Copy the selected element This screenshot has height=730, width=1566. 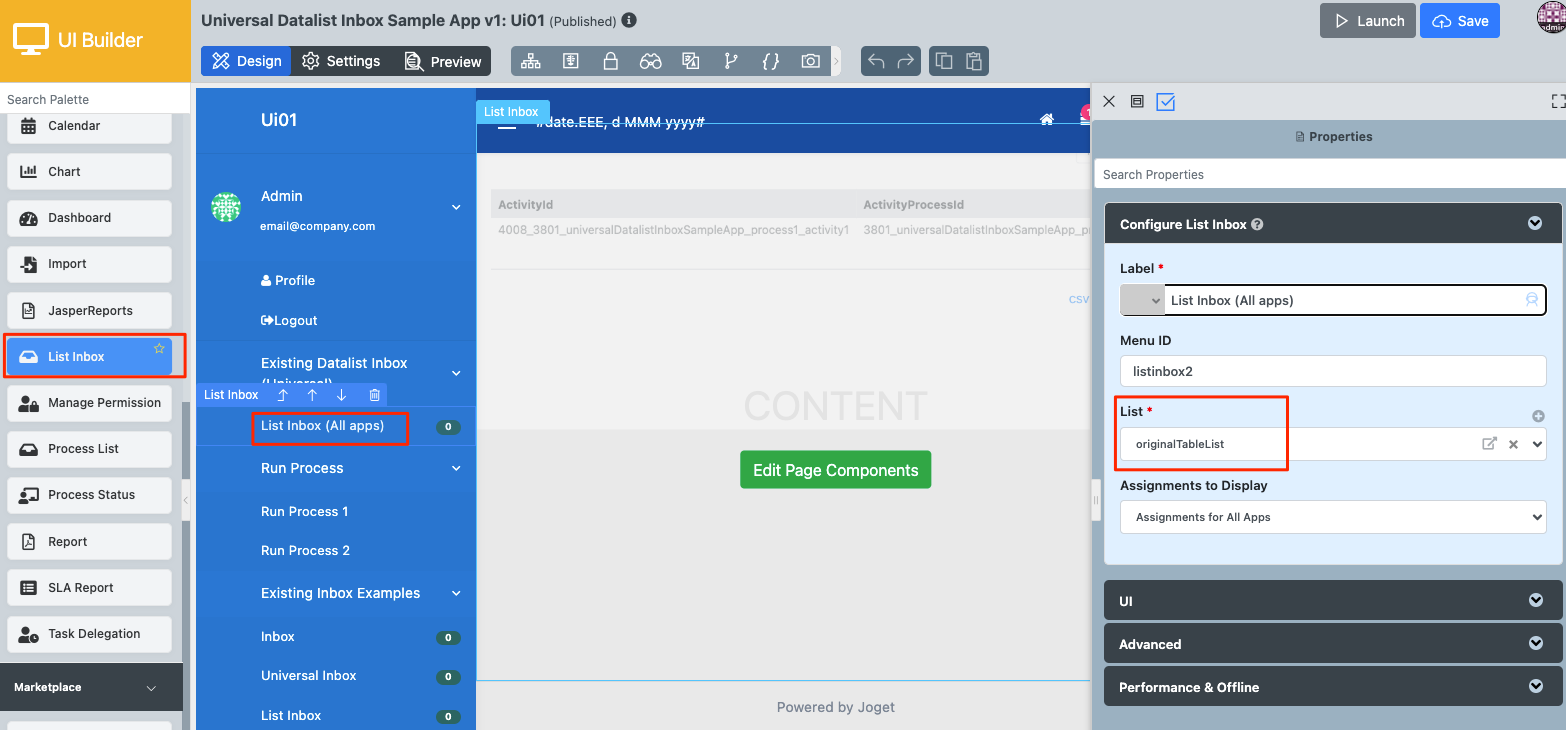tap(944, 61)
